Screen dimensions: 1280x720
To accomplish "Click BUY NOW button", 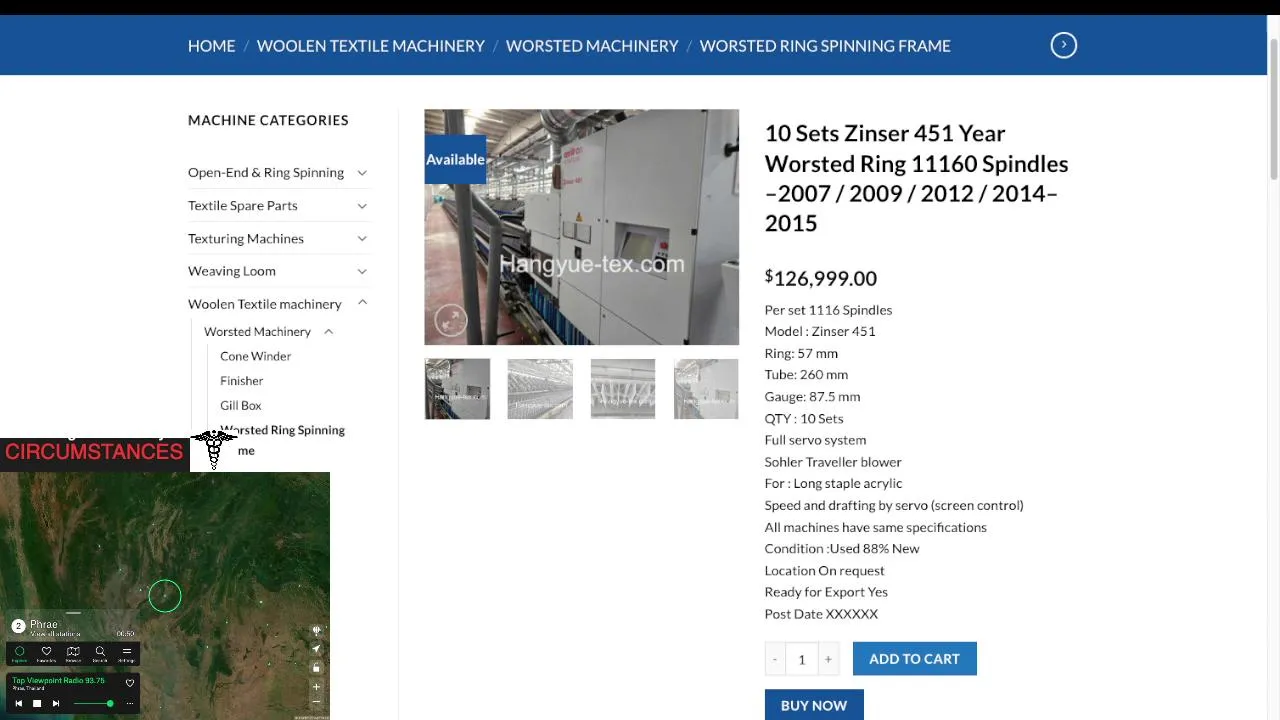I will pos(814,705).
